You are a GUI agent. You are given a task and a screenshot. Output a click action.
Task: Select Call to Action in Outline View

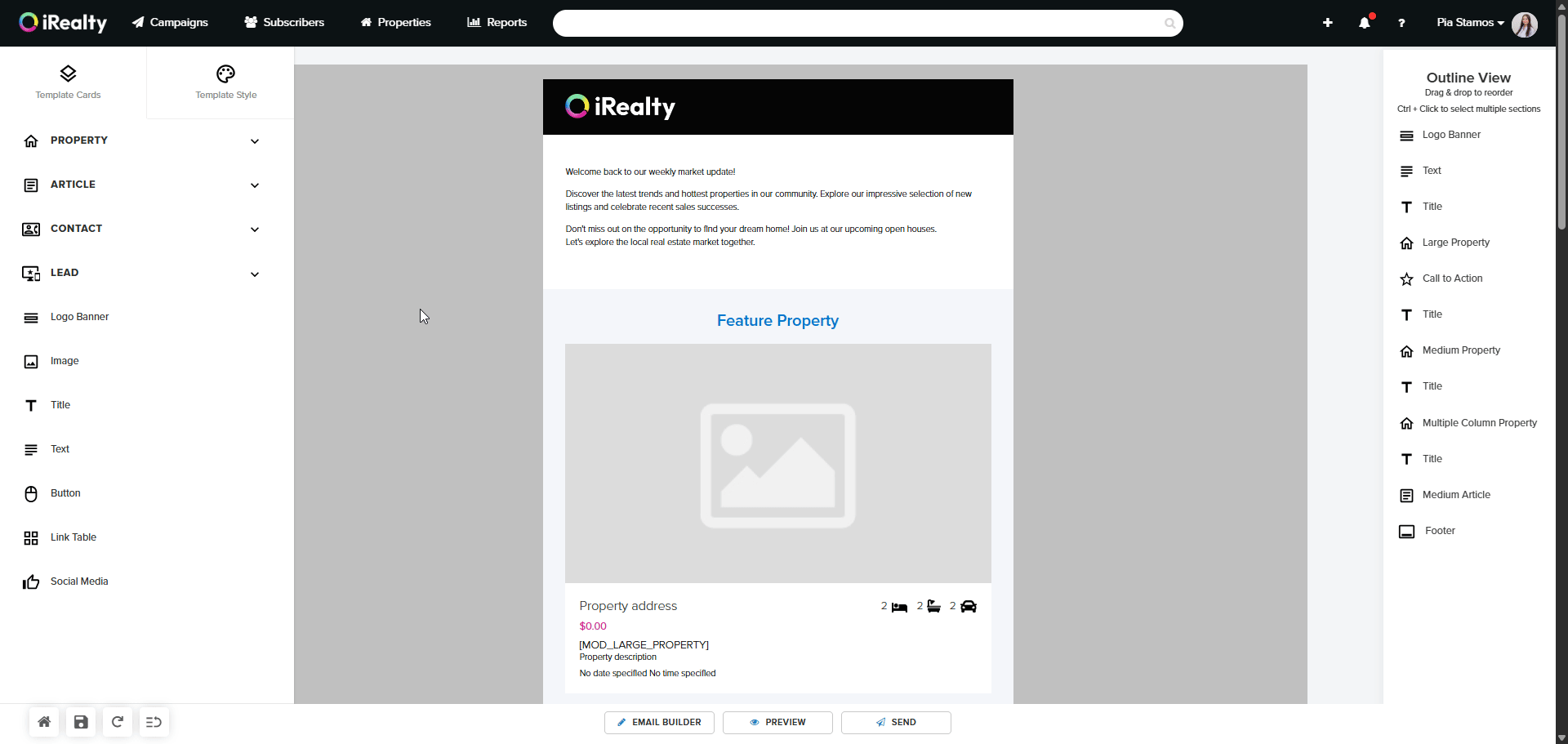(1452, 278)
